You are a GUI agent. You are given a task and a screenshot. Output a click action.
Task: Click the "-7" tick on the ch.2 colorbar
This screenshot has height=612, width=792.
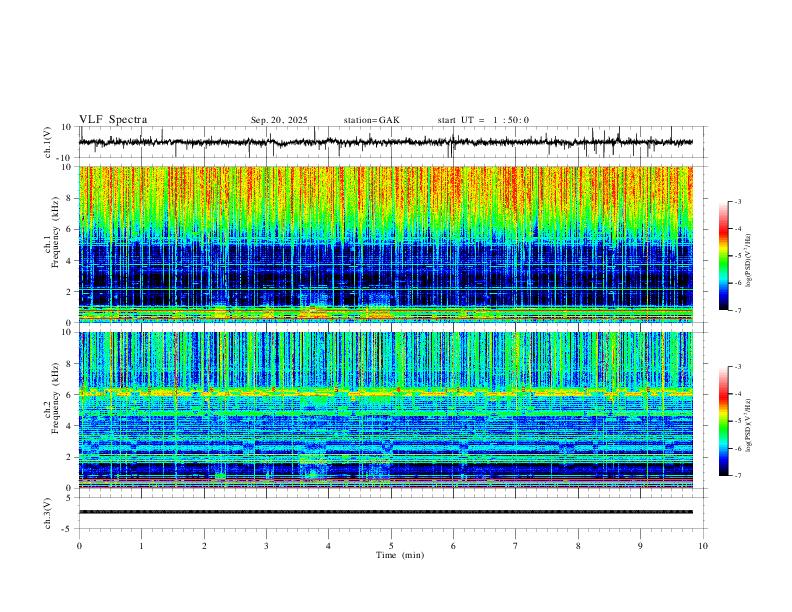point(738,476)
